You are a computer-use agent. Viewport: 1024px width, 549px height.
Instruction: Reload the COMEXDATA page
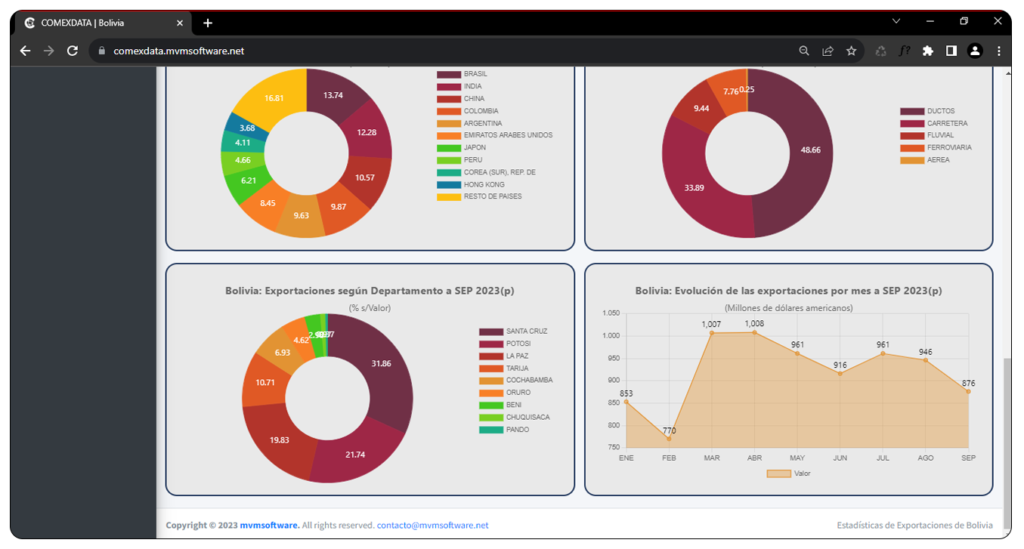point(72,51)
